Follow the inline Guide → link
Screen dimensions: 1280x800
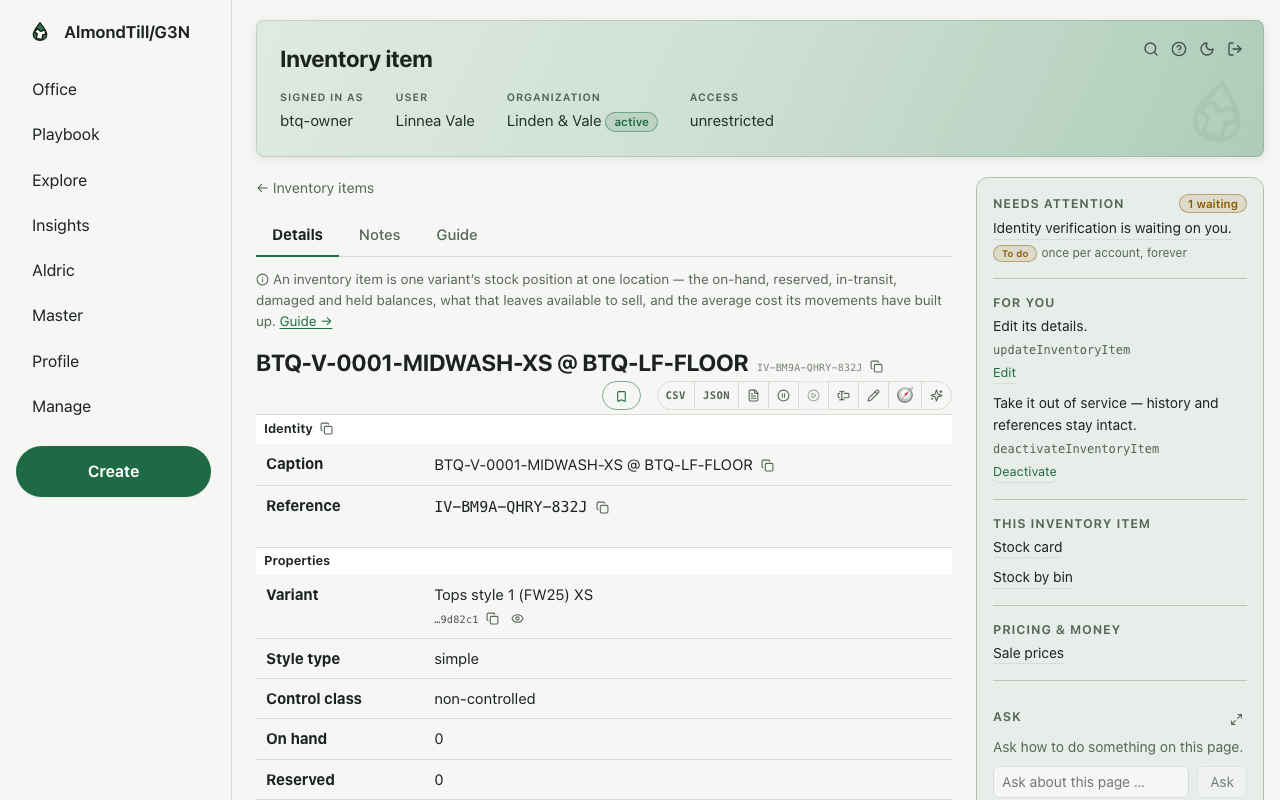(306, 321)
